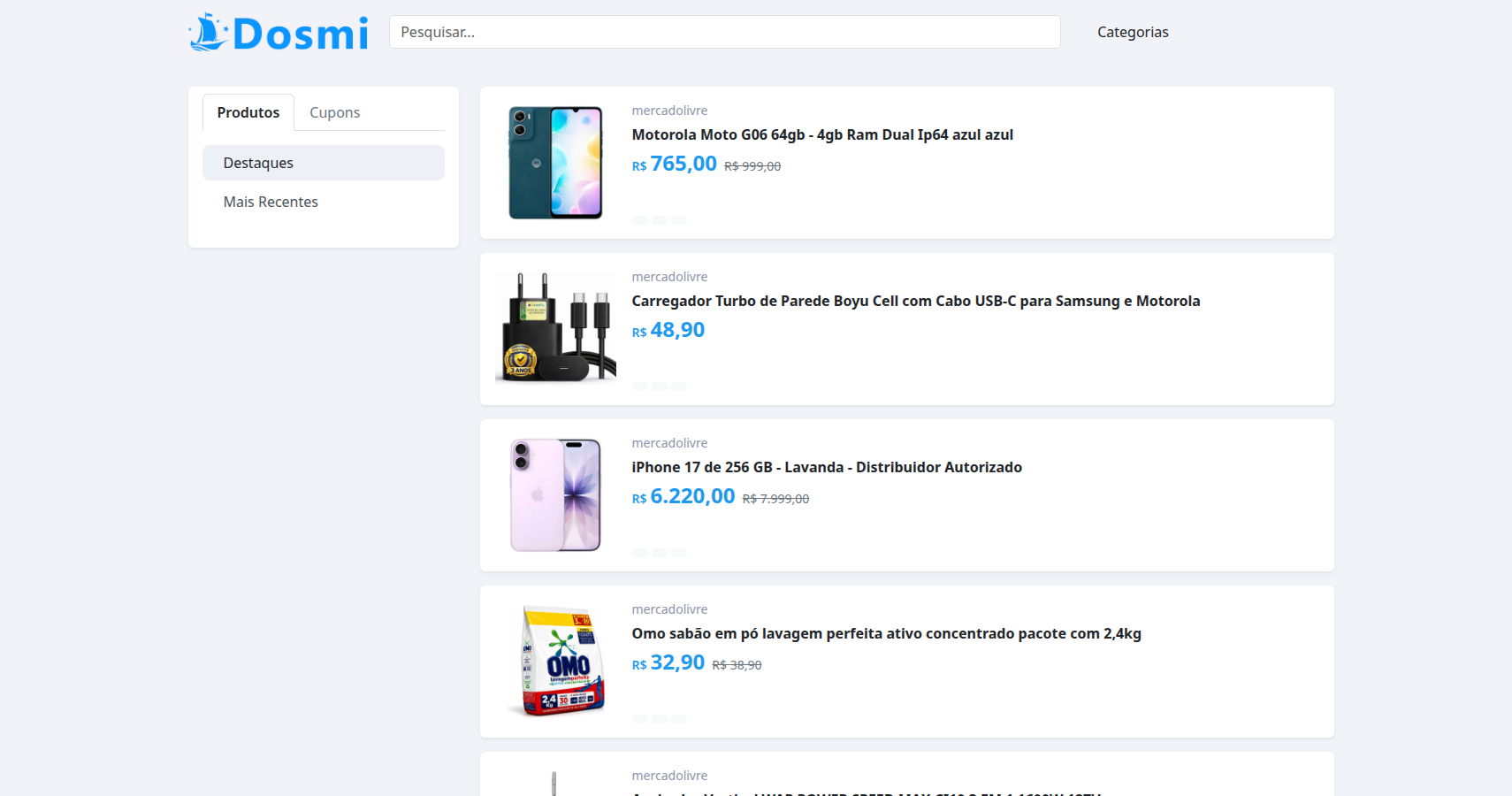Open iPhone 17 de 256 GB title
This screenshot has height=796, width=1512.
827,467
